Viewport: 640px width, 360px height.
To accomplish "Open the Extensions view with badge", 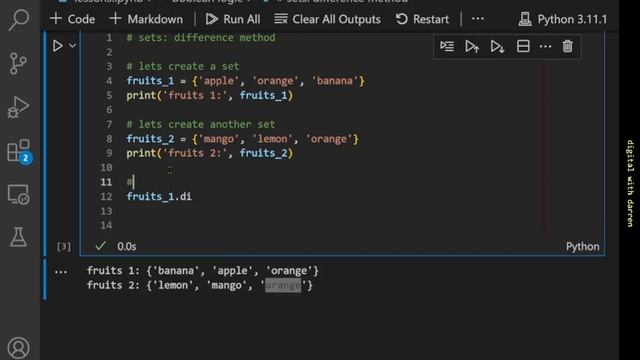I will [20, 151].
